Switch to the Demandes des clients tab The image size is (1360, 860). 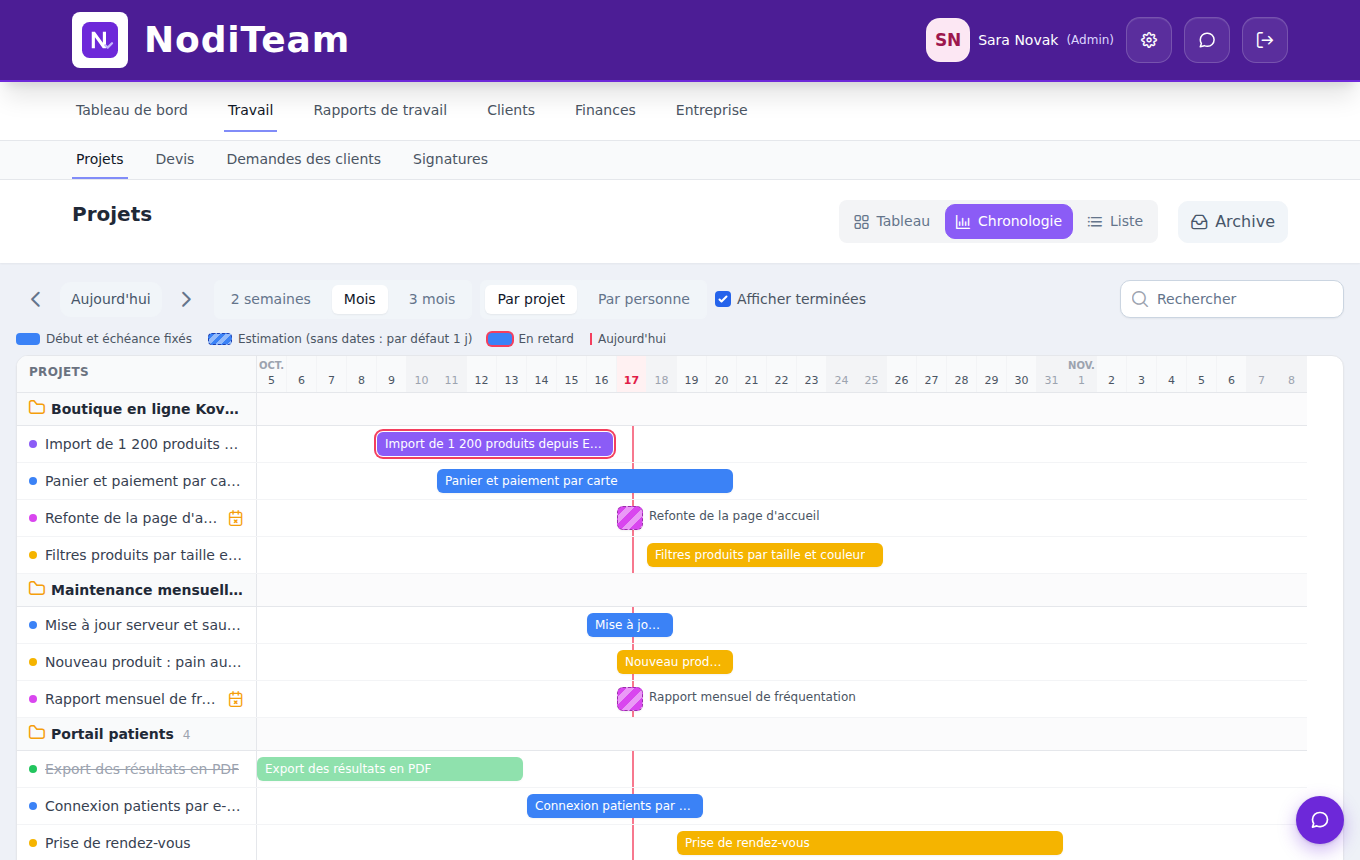[304, 159]
